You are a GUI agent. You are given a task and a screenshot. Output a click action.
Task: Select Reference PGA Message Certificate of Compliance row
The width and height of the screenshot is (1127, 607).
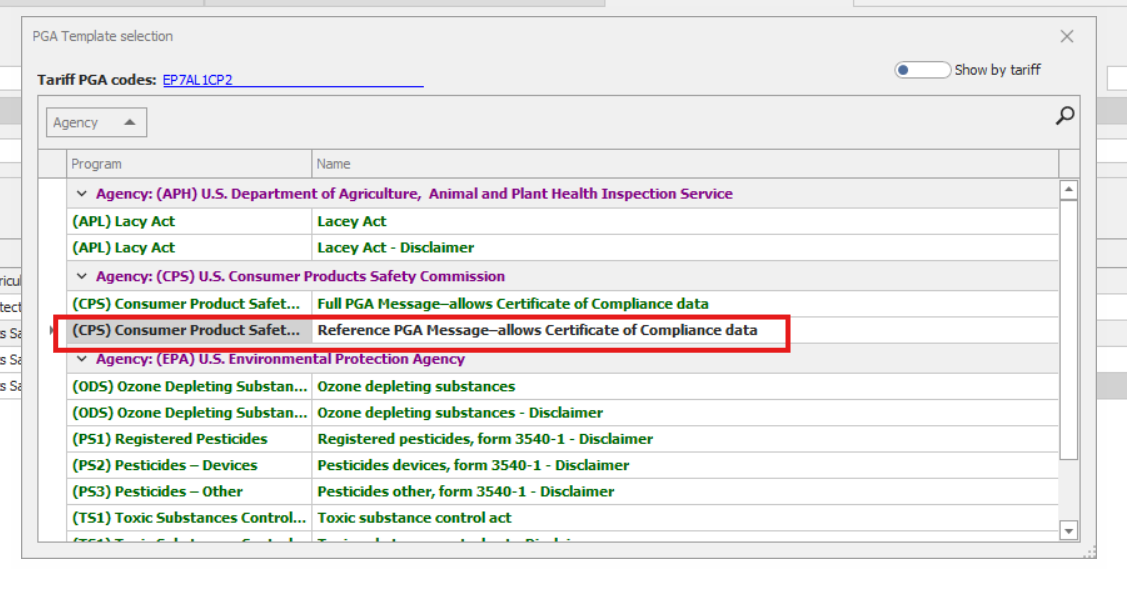[x=562, y=330]
